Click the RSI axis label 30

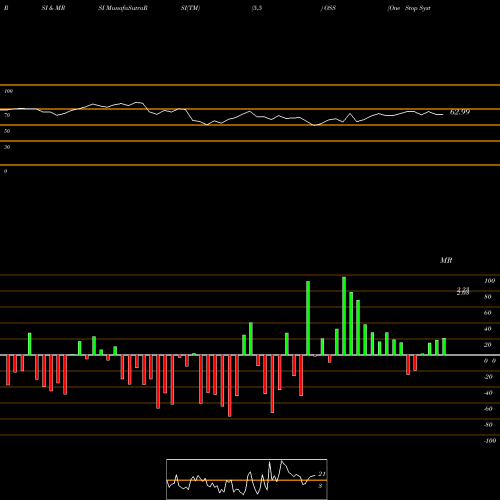coord(7,147)
